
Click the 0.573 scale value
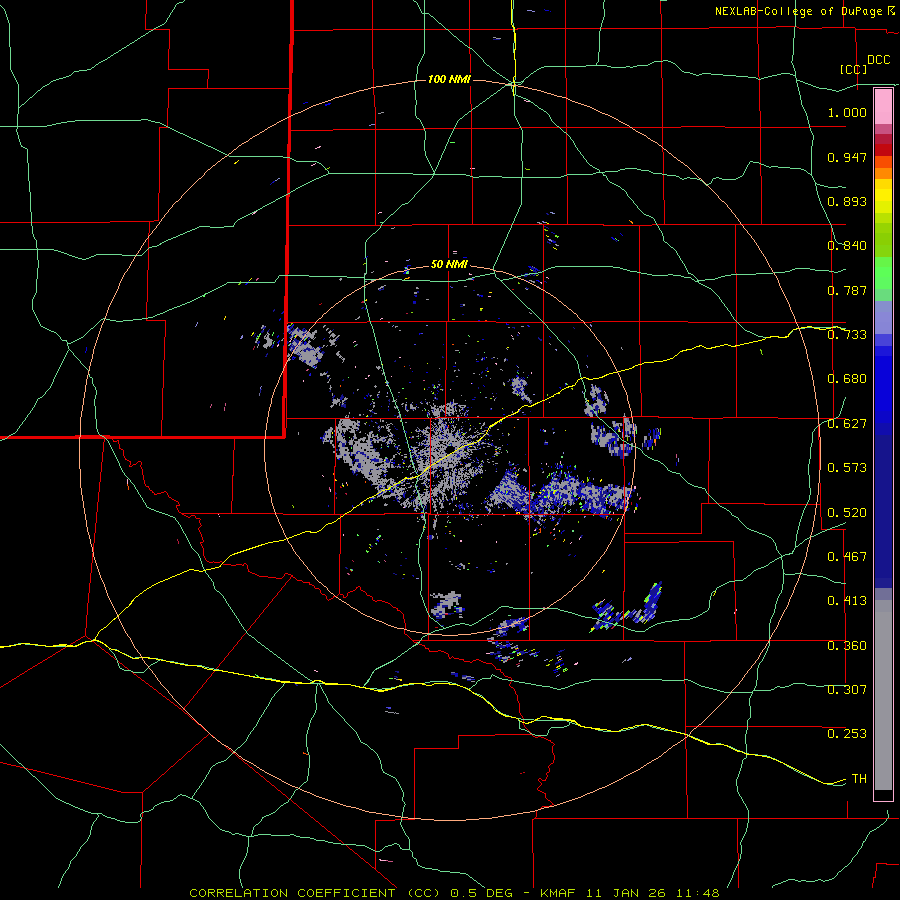pyautogui.click(x=847, y=468)
